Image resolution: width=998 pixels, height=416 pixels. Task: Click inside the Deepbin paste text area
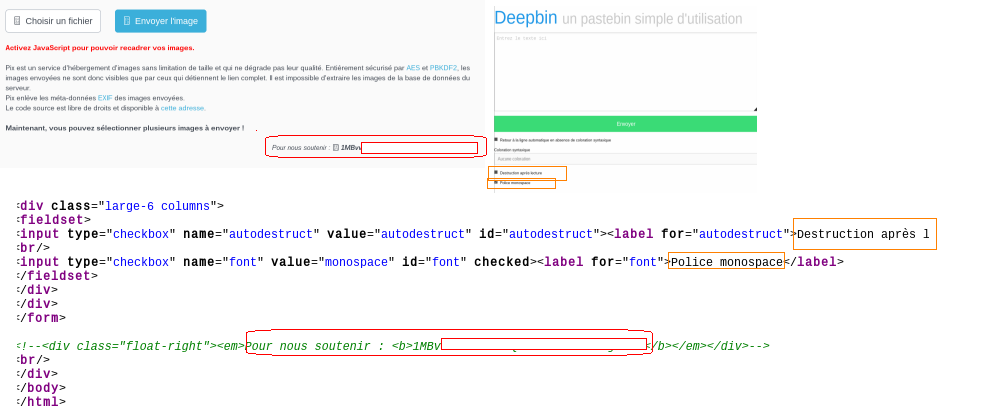click(x=625, y=70)
